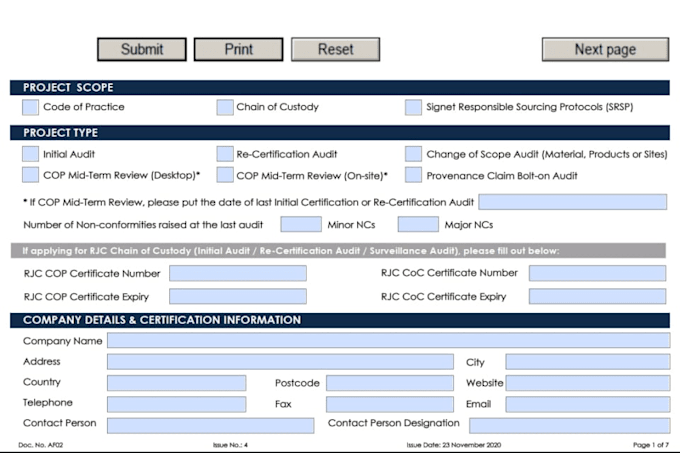Click RJC CoC Certificate Expiry field
Viewport: 680px width, 453px height.
pyautogui.click(x=597, y=297)
